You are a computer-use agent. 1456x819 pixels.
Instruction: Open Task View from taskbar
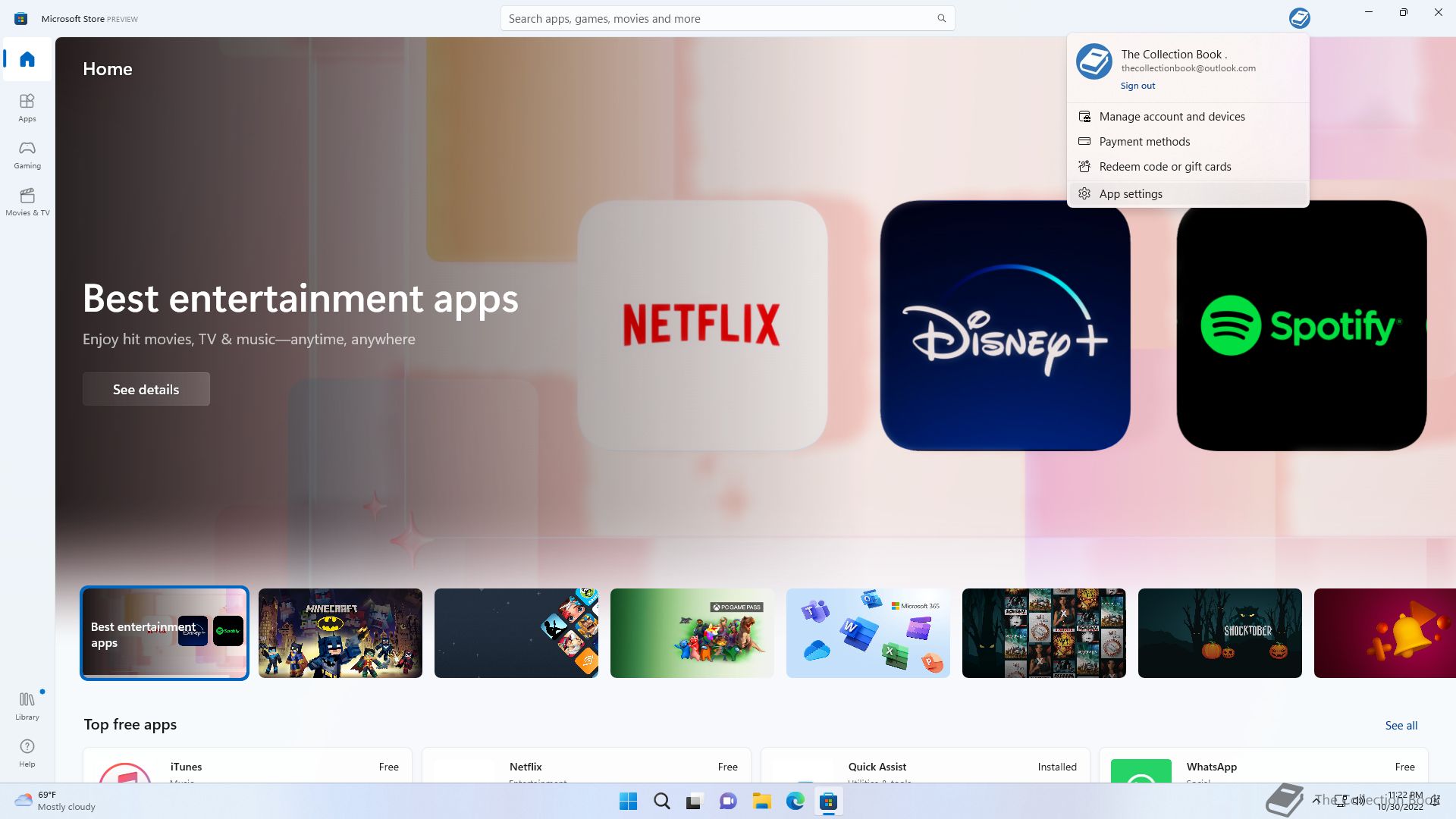695,802
